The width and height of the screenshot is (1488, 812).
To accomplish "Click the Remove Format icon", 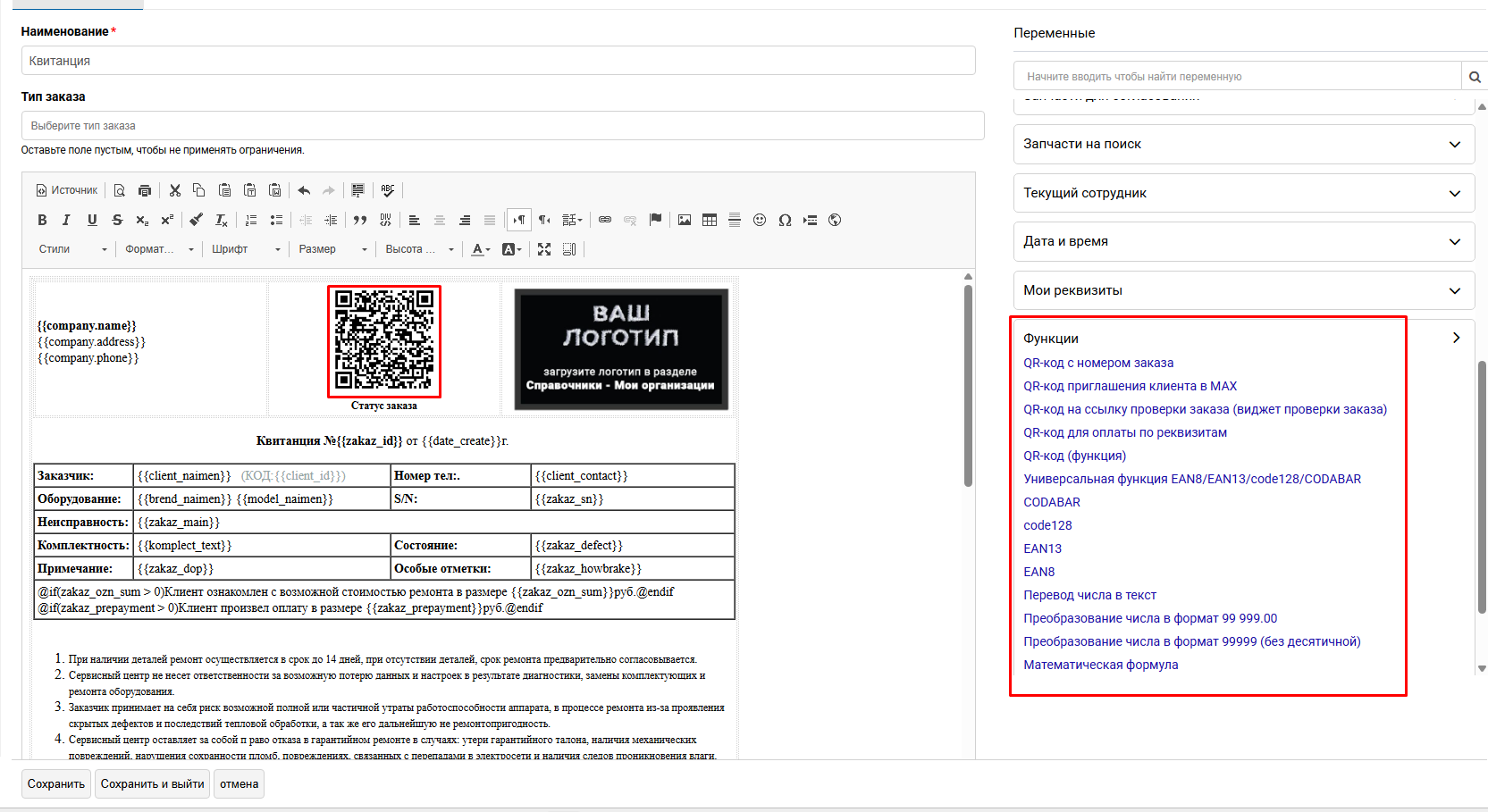I will coord(222,220).
